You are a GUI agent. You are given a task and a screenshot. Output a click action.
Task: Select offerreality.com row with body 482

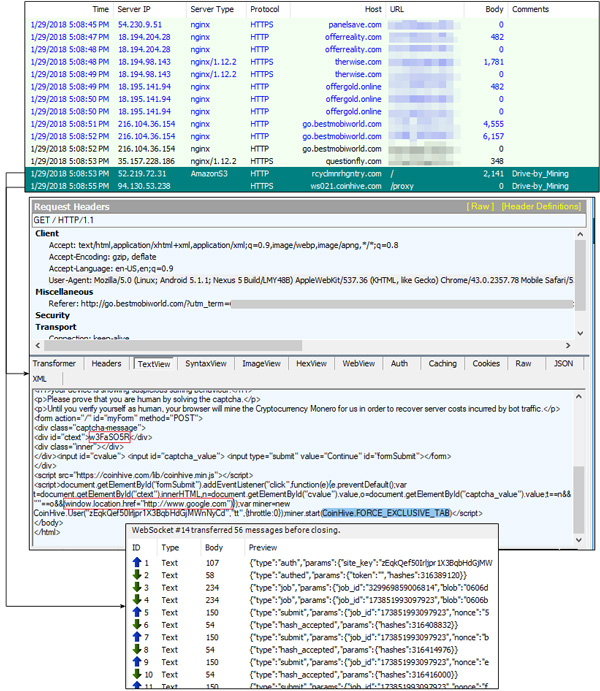pos(312,37)
